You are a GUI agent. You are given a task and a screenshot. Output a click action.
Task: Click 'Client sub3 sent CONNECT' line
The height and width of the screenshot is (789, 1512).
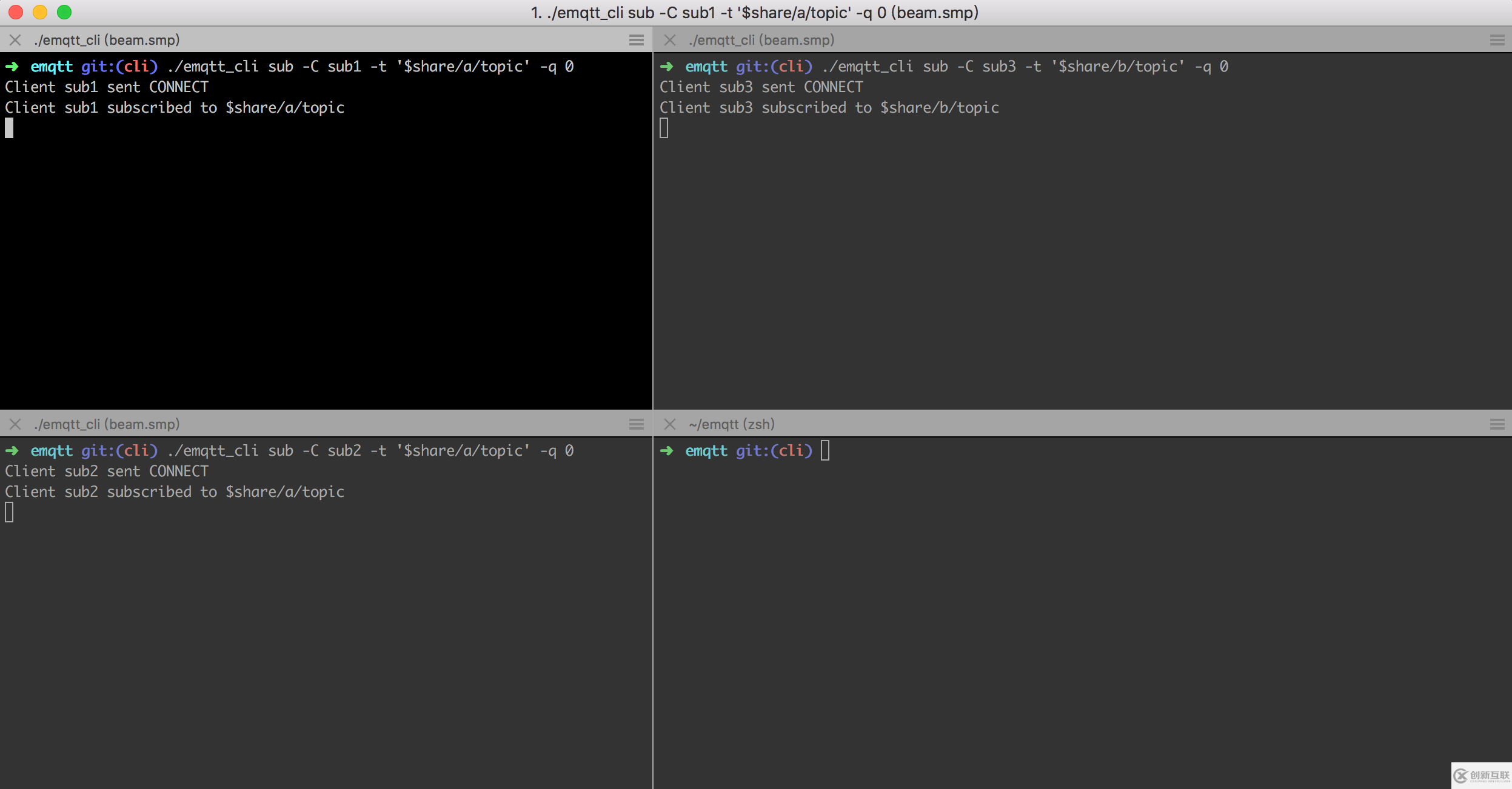[761, 87]
